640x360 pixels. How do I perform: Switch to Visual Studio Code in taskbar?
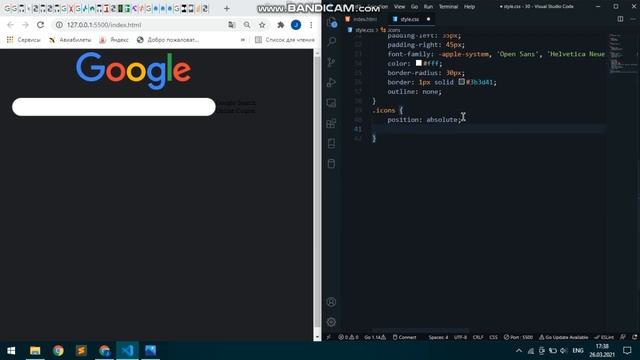point(127,351)
